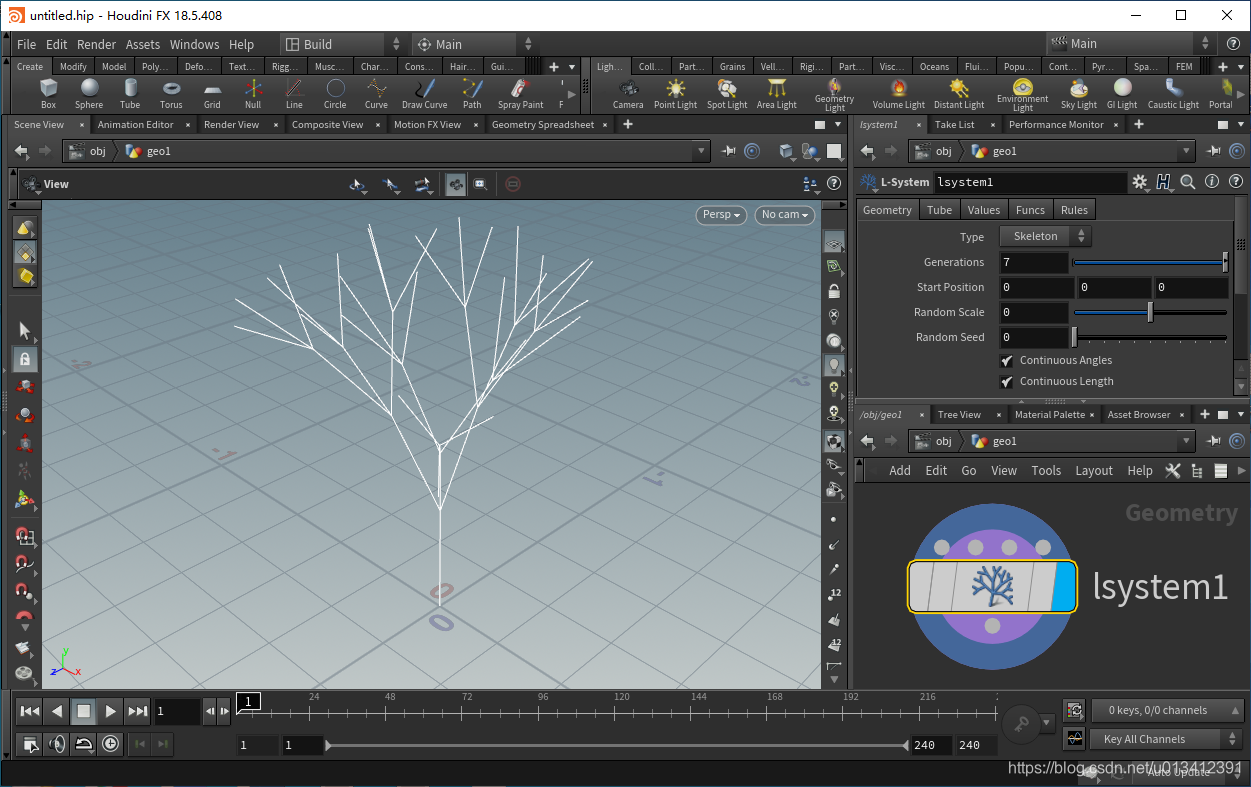Image resolution: width=1251 pixels, height=787 pixels.
Task: Click the Path shelf tool
Action: pos(472,94)
